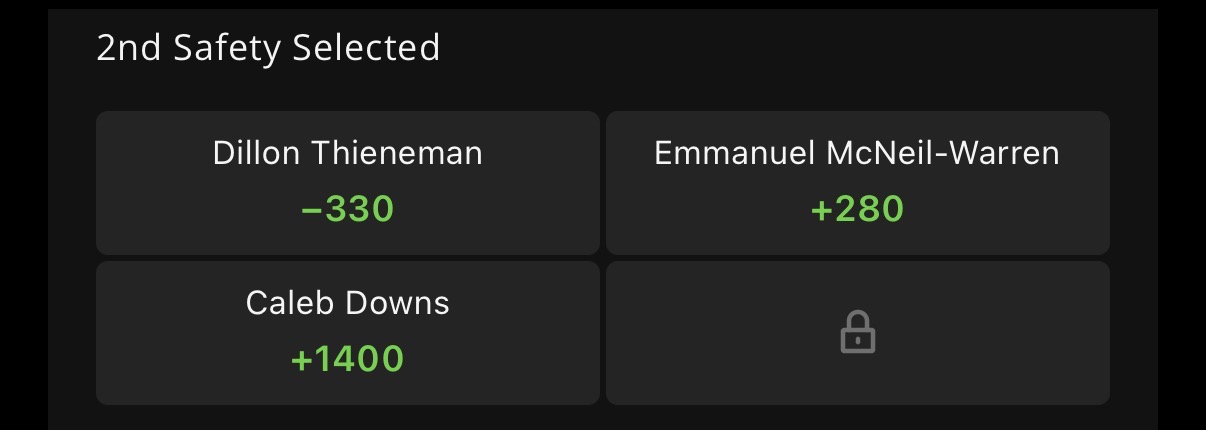1206x430 pixels.
Task: Click the padlock icon in the locked cell
Action: point(857,333)
